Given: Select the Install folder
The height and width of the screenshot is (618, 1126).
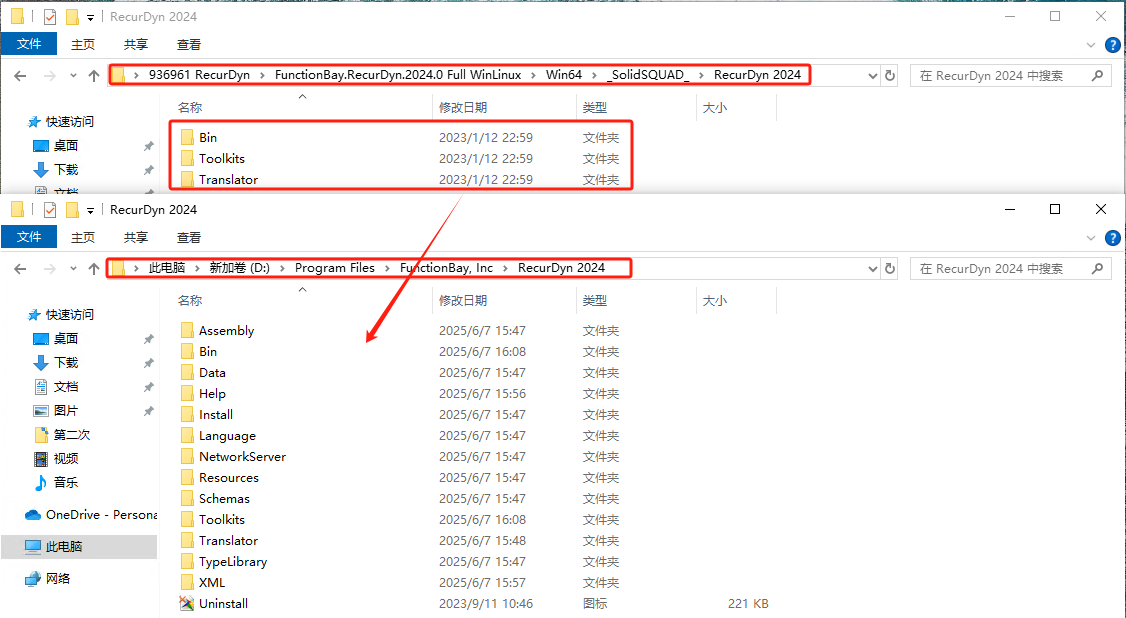Looking at the screenshot, I should (x=215, y=414).
